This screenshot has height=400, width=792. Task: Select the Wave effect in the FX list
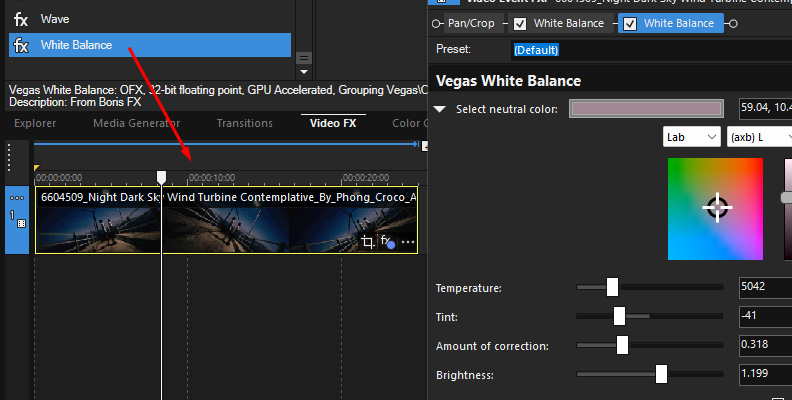150,19
